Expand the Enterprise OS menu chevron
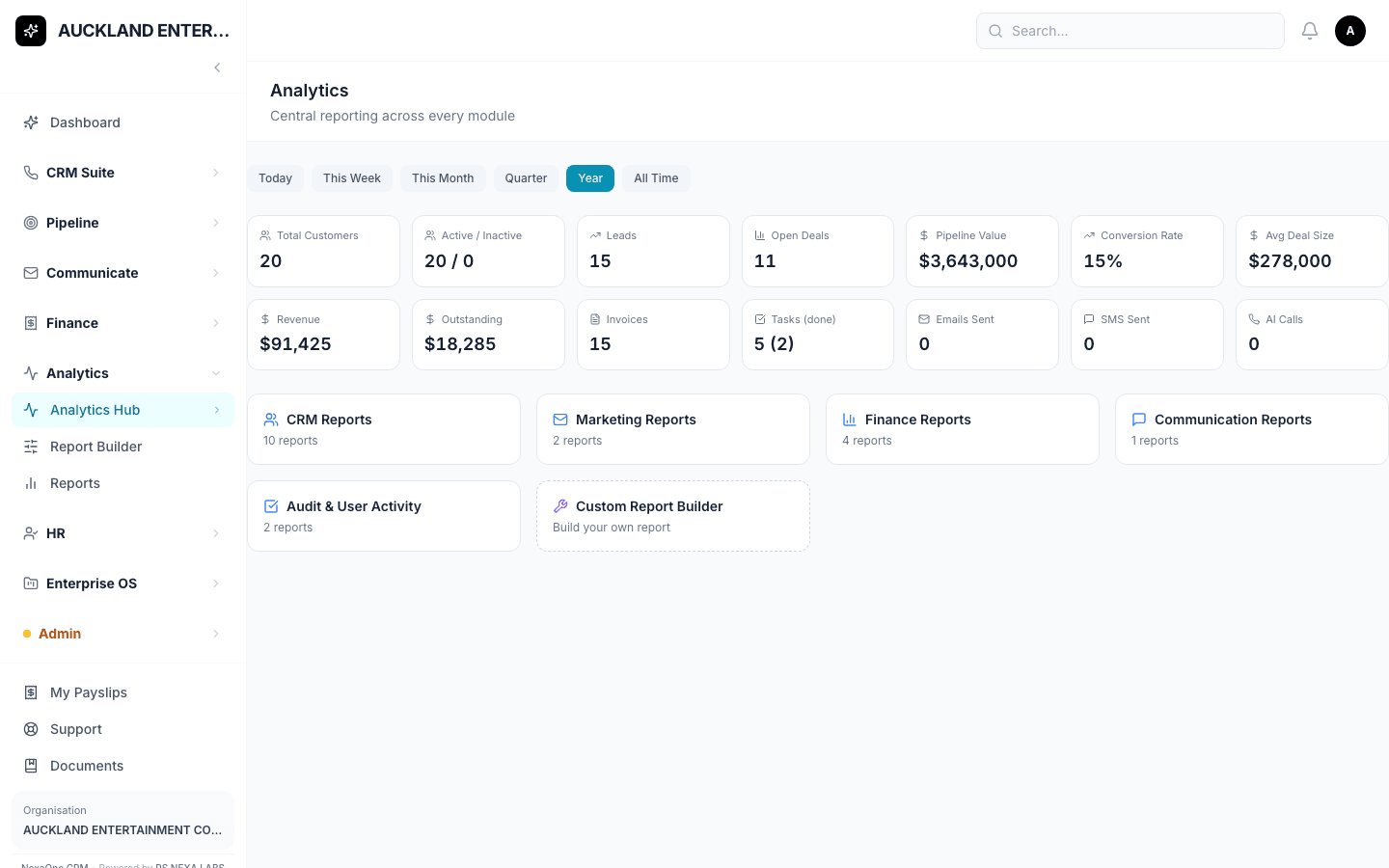 click(x=216, y=583)
